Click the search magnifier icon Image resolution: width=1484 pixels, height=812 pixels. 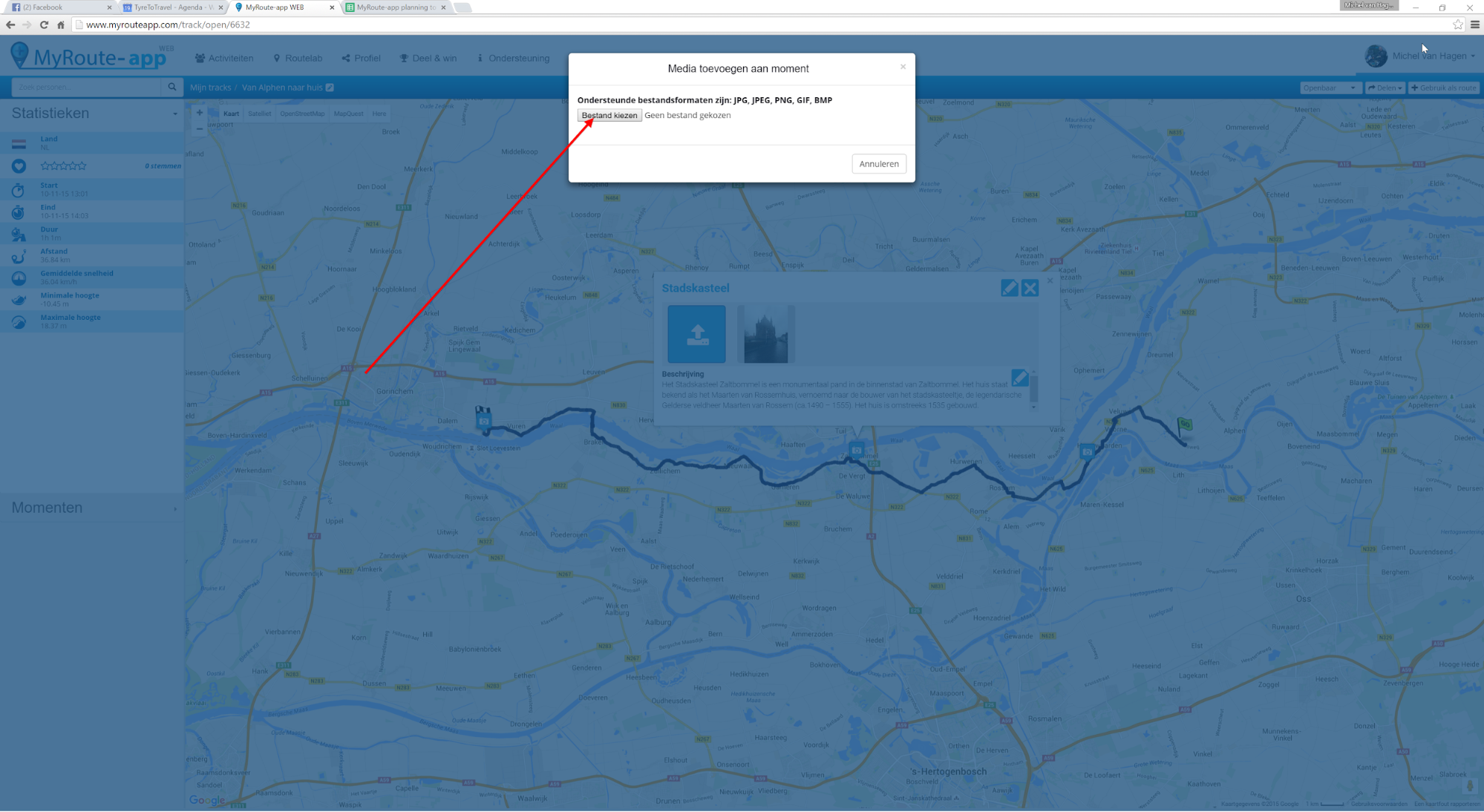(x=172, y=87)
